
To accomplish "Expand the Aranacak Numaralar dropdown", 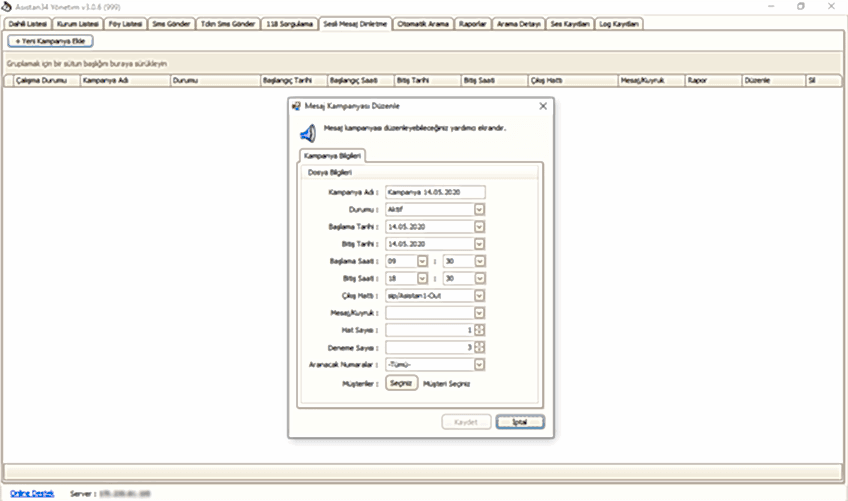I will tap(479, 365).
